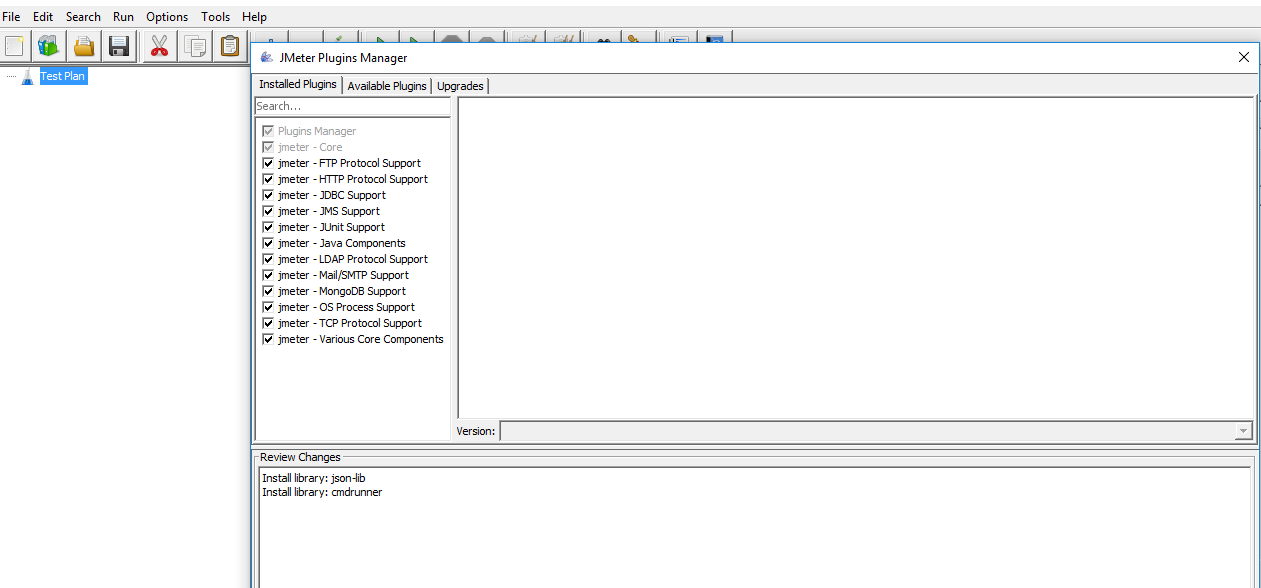Open the Help menu
The width and height of the screenshot is (1261, 588).
pos(255,16)
